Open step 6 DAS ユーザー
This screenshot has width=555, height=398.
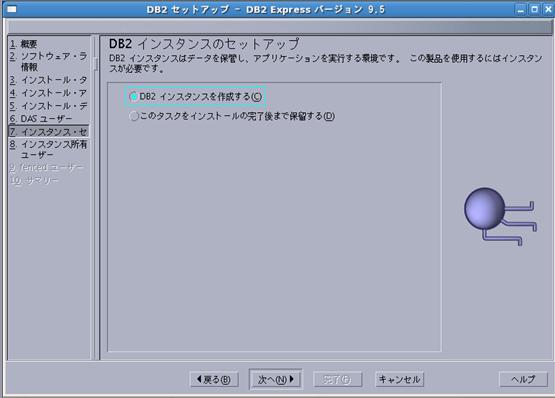41,119
